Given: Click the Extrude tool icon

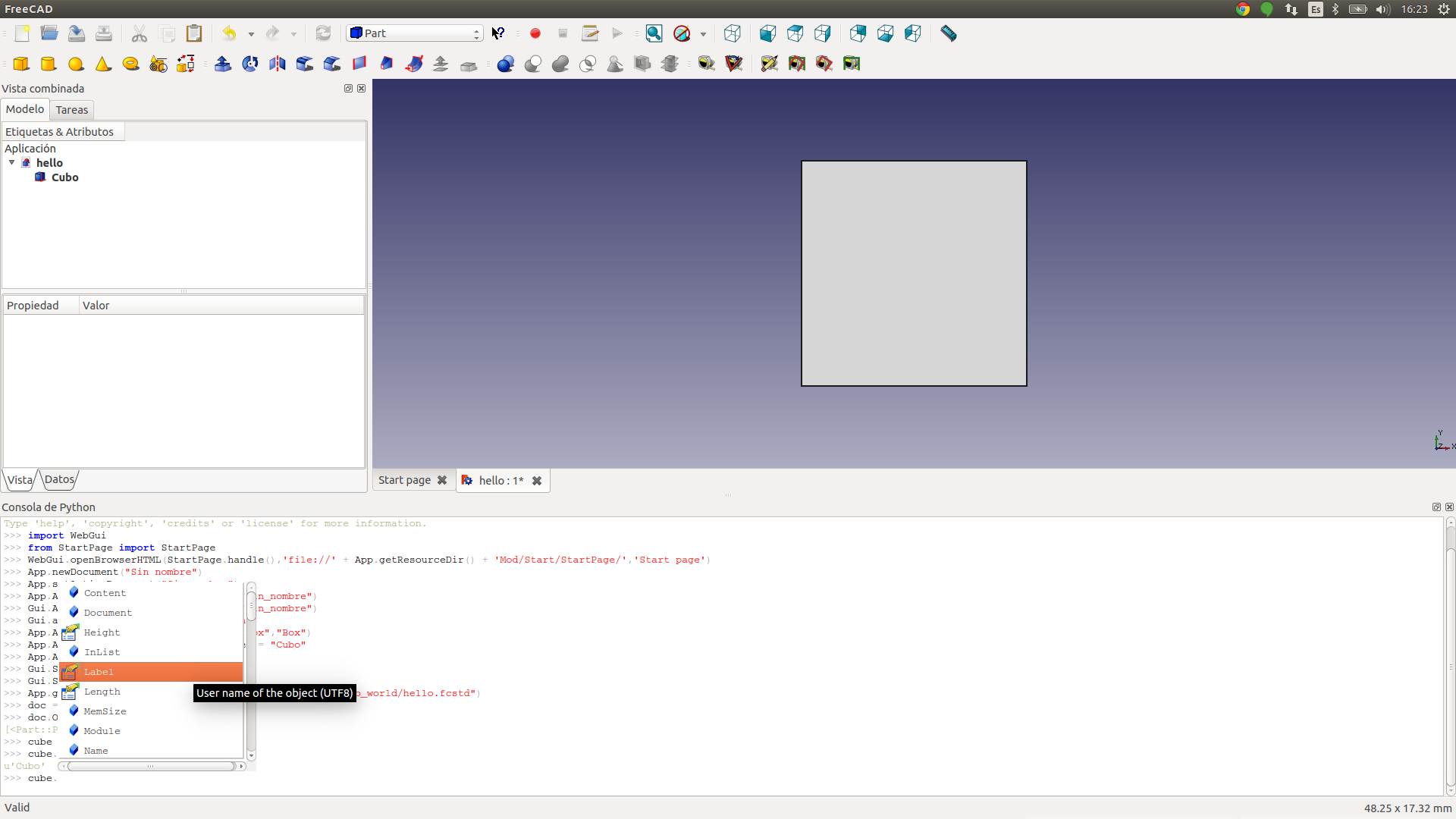Looking at the screenshot, I should coord(223,64).
